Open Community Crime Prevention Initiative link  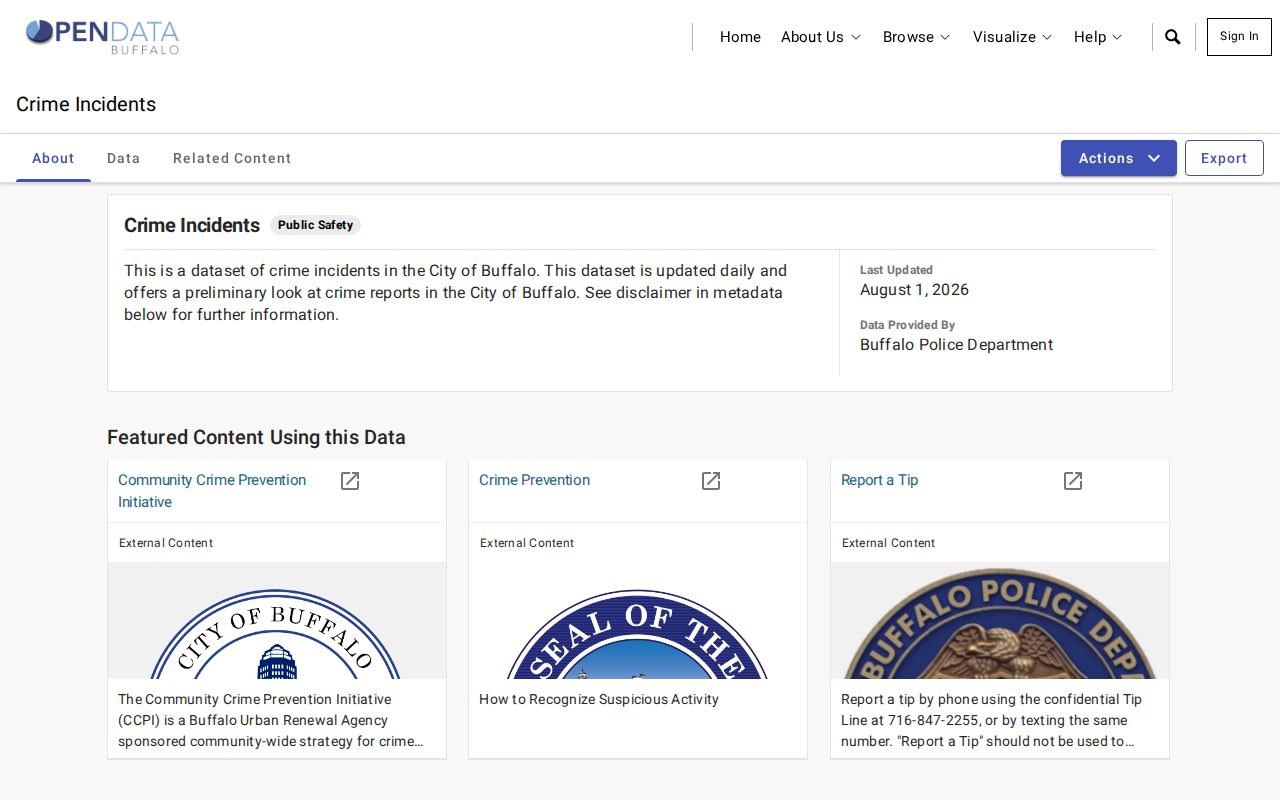point(212,491)
